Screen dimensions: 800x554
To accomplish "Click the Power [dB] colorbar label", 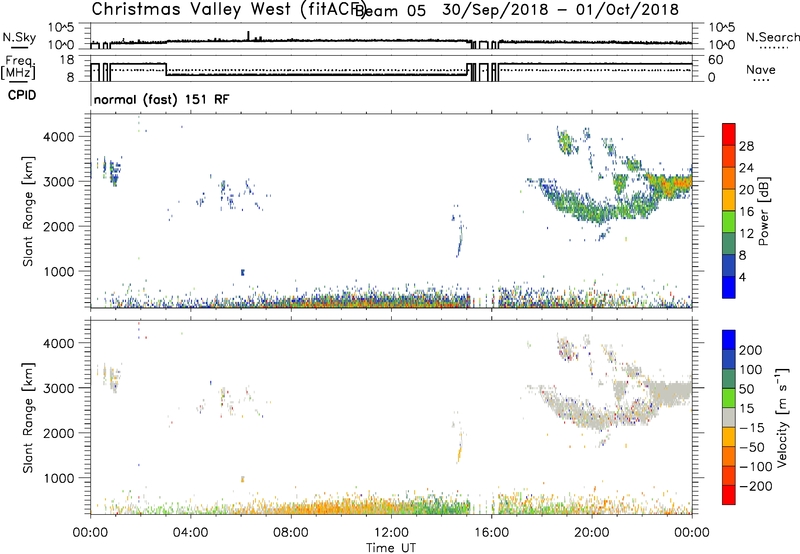I will [763, 211].
